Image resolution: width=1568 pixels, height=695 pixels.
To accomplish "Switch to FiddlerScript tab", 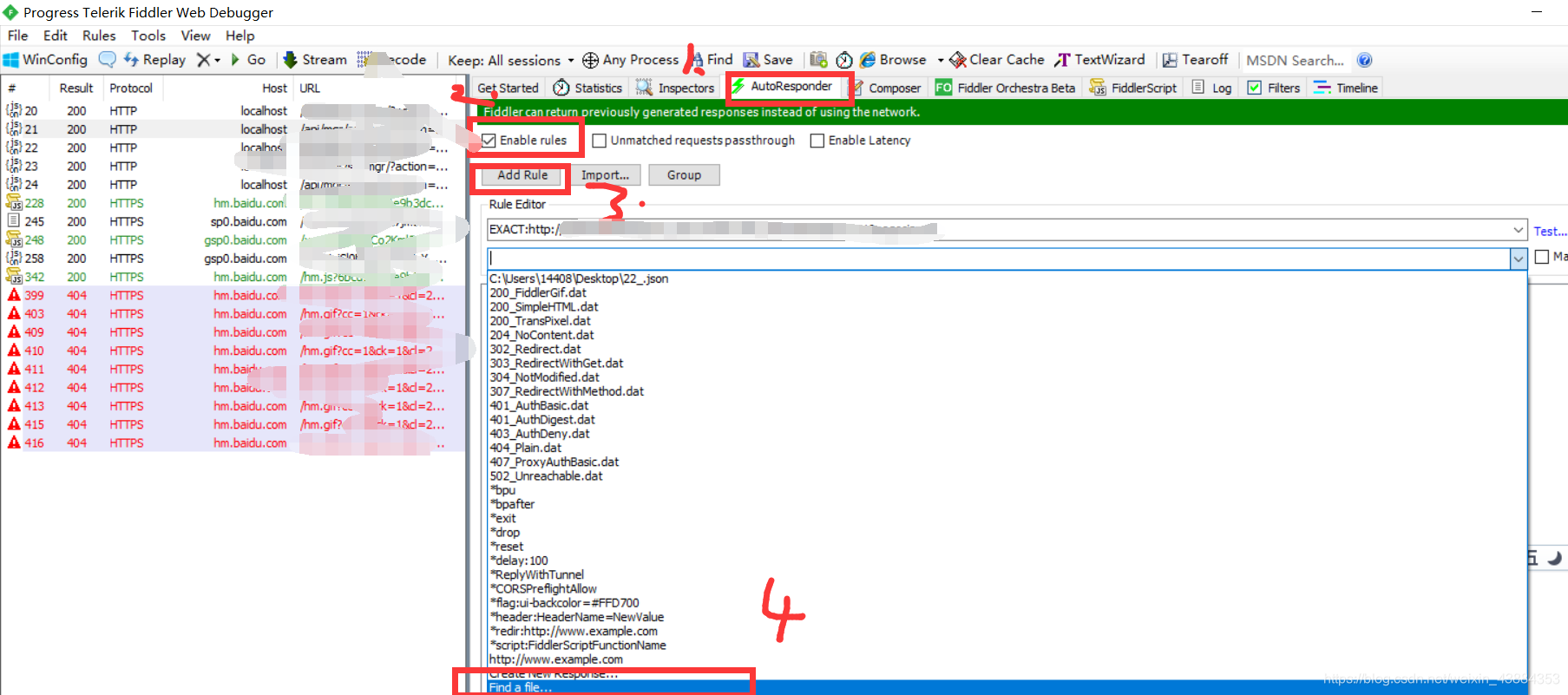I will point(1133,88).
